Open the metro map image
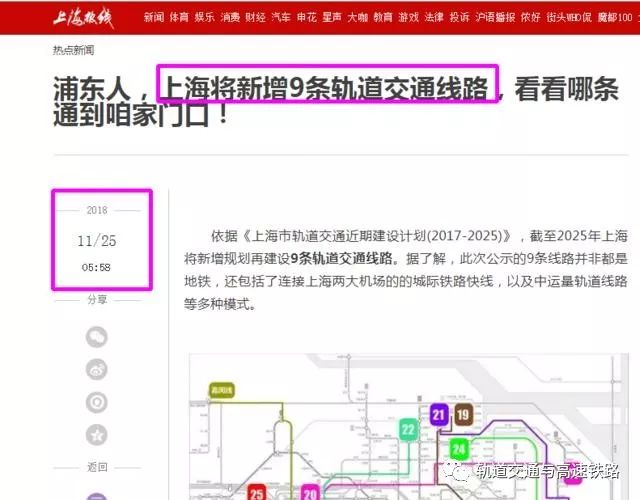The height and width of the screenshot is (500, 640). pos(408,427)
